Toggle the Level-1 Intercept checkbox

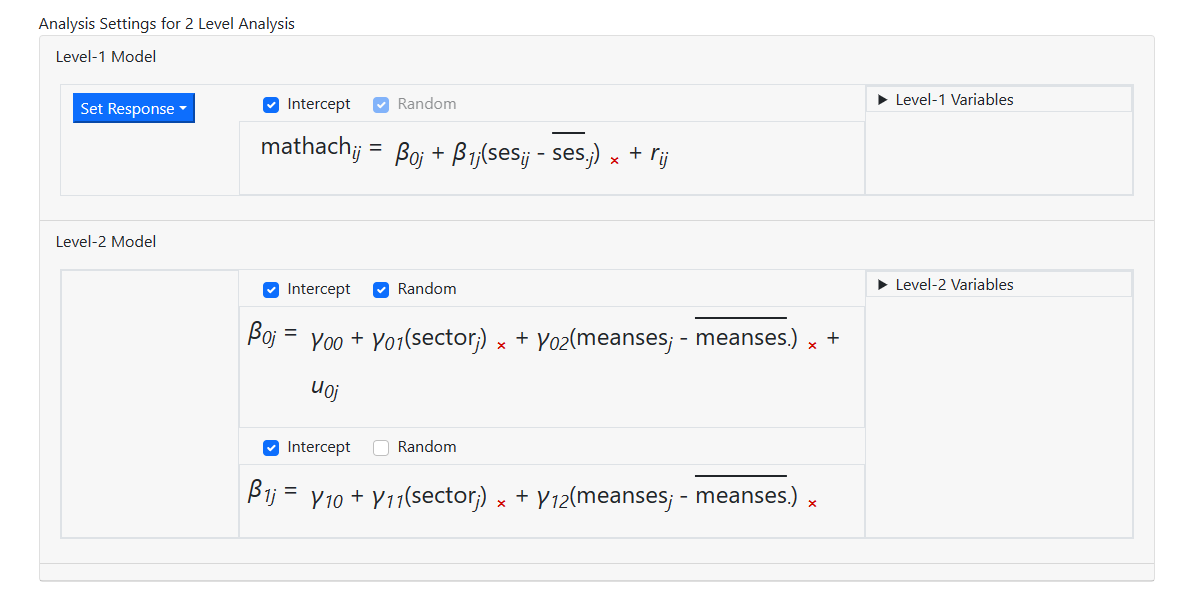coord(271,105)
